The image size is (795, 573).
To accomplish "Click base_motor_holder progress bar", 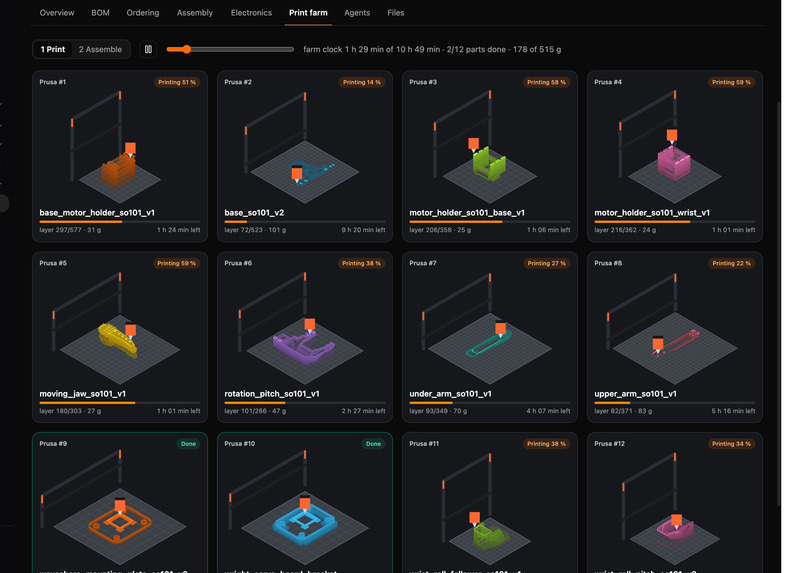I will (120, 222).
